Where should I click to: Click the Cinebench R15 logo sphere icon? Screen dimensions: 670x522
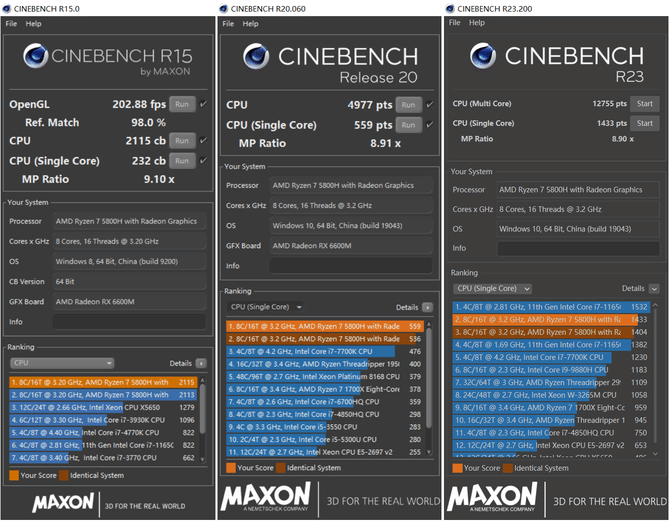tap(37, 57)
